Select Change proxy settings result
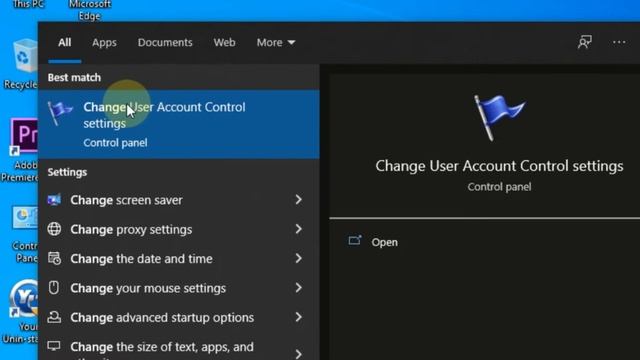Image resolution: width=640 pixels, height=360 pixels. tap(179, 229)
